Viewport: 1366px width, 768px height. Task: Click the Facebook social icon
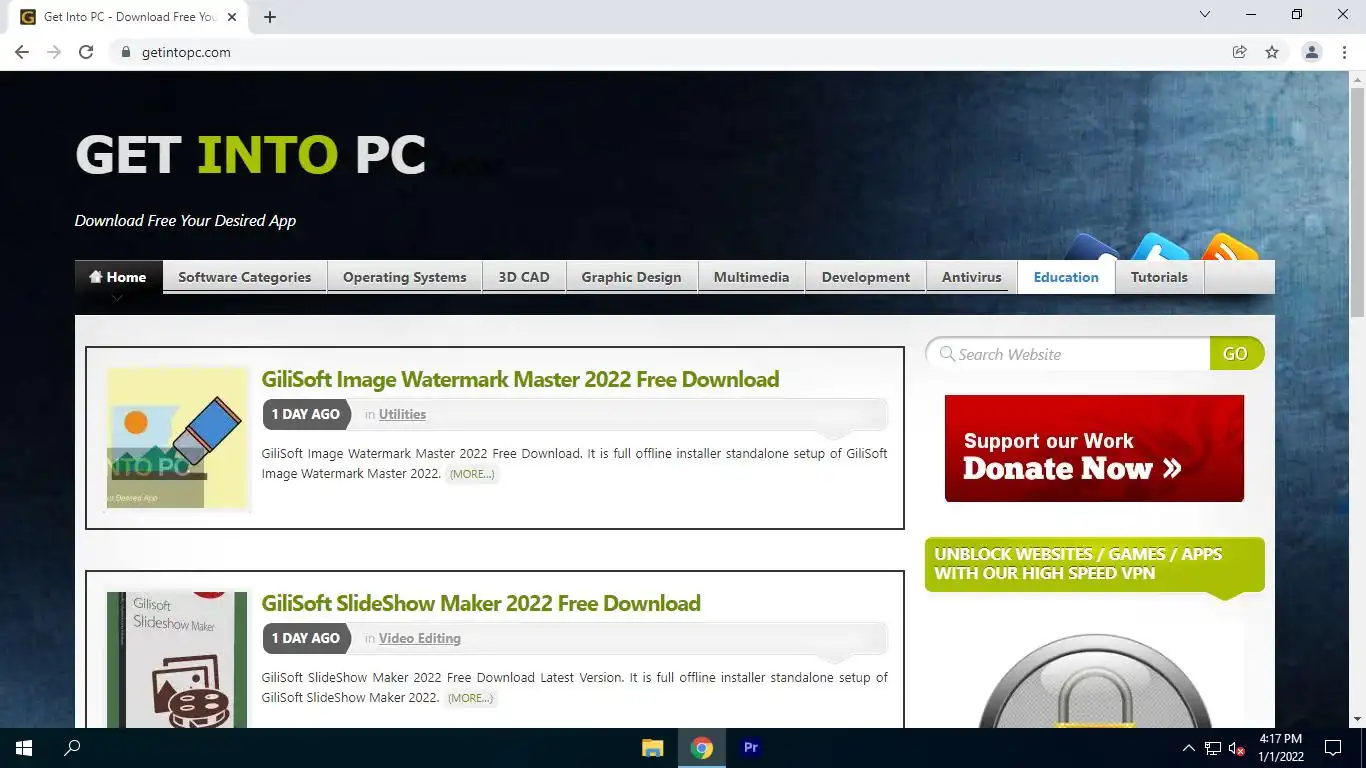(1093, 247)
